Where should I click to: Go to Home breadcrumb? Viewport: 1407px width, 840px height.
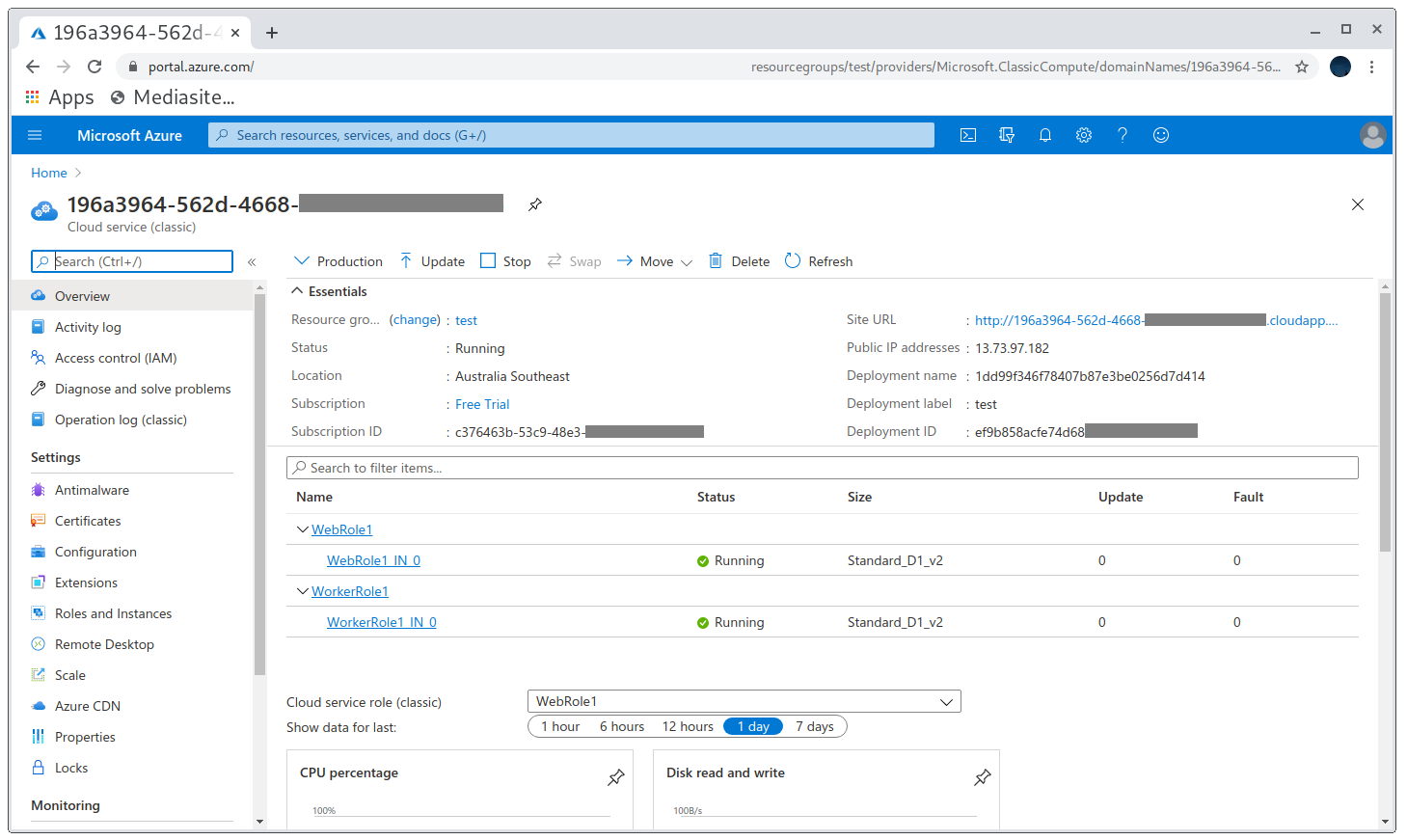point(49,173)
